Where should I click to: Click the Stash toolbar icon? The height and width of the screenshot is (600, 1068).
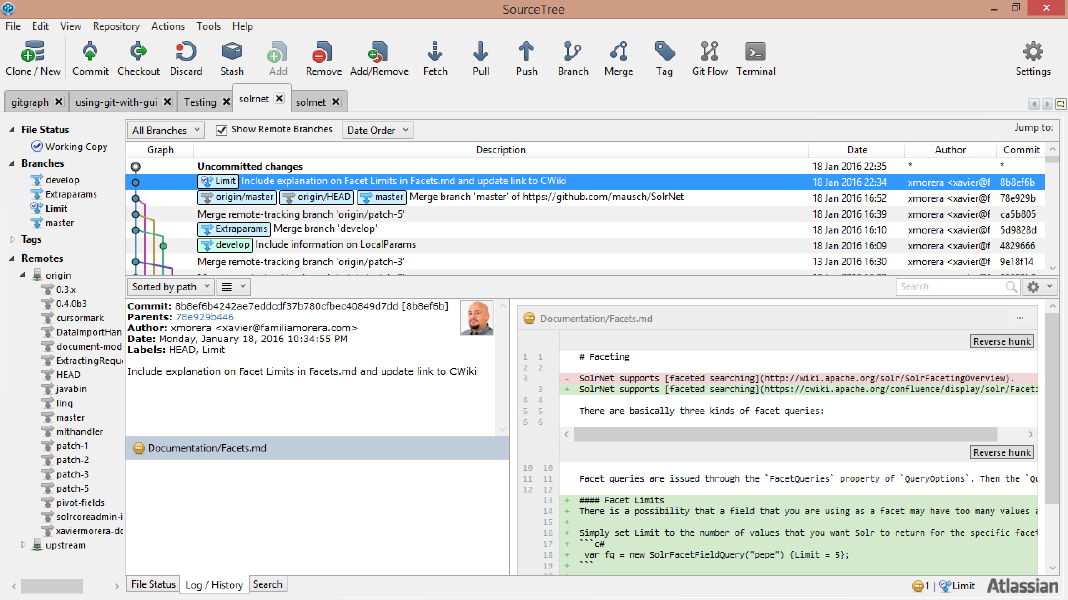(x=232, y=59)
